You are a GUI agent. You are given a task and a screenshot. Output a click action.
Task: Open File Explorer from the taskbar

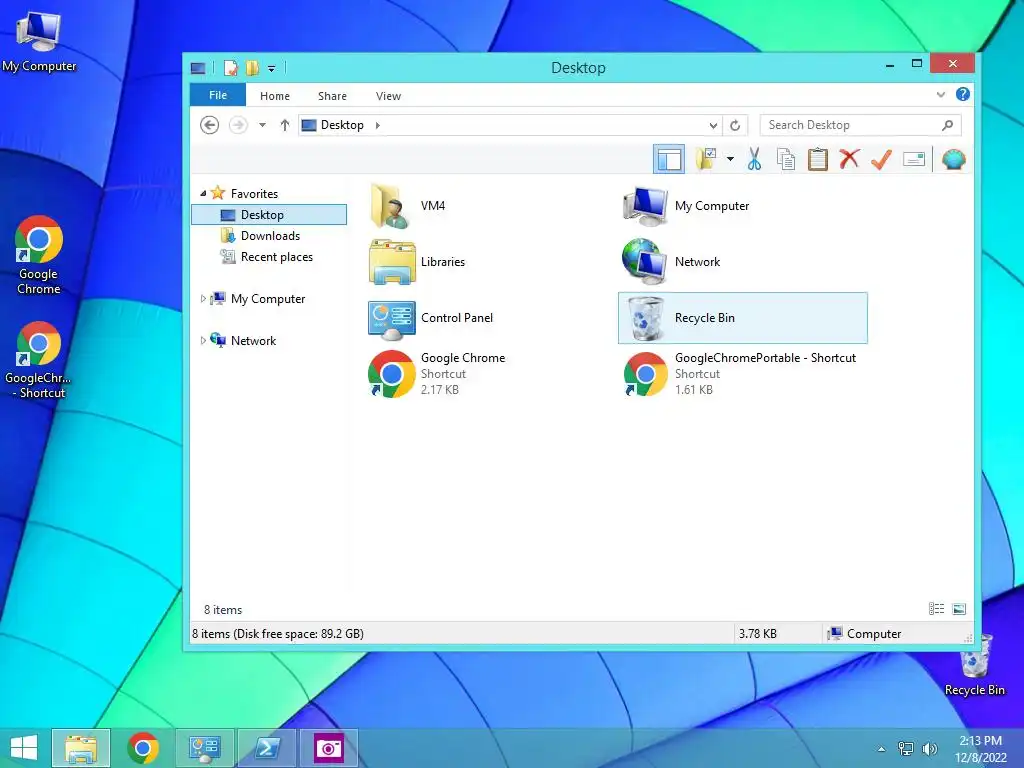(81, 748)
